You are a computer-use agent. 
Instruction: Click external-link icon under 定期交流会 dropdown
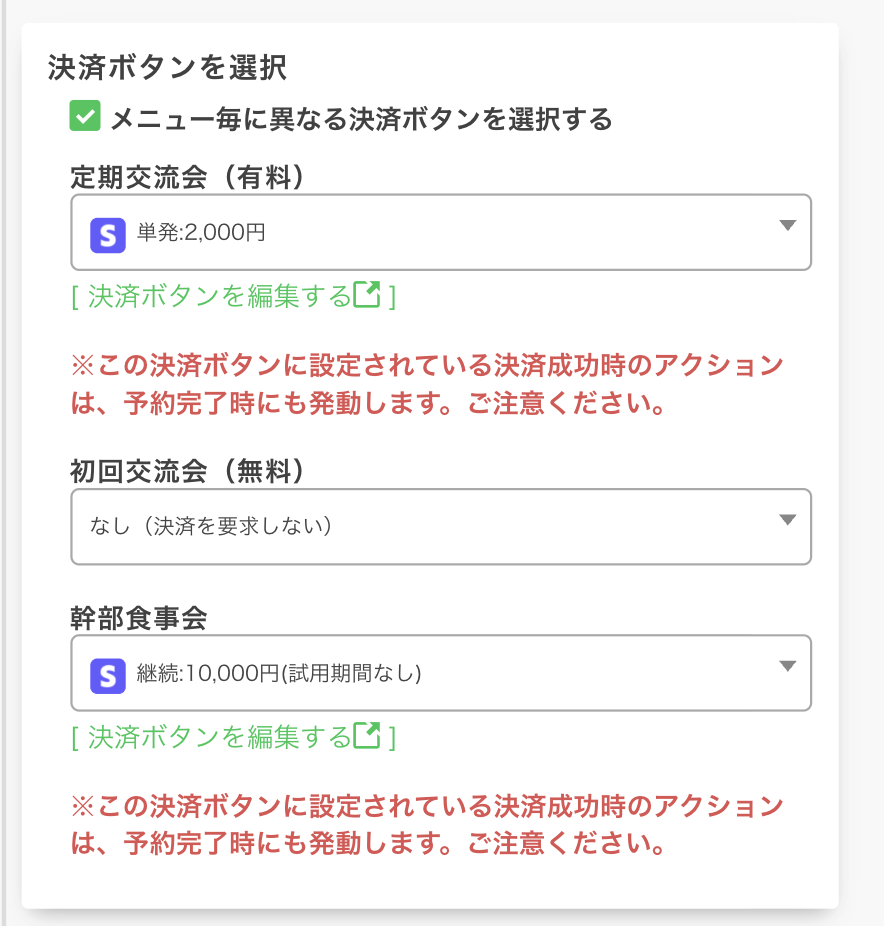point(368,295)
